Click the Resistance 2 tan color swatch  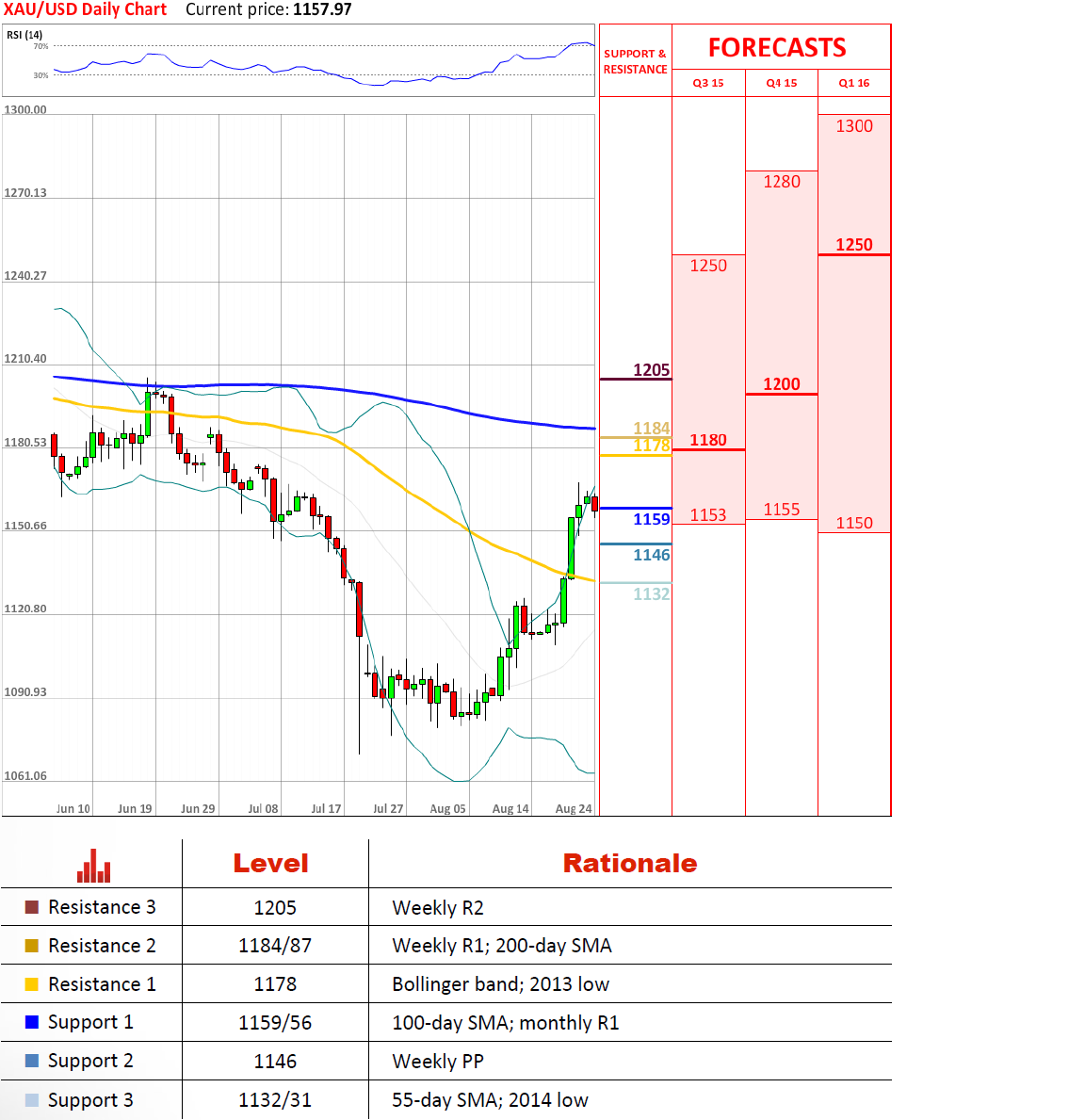pos(31,946)
